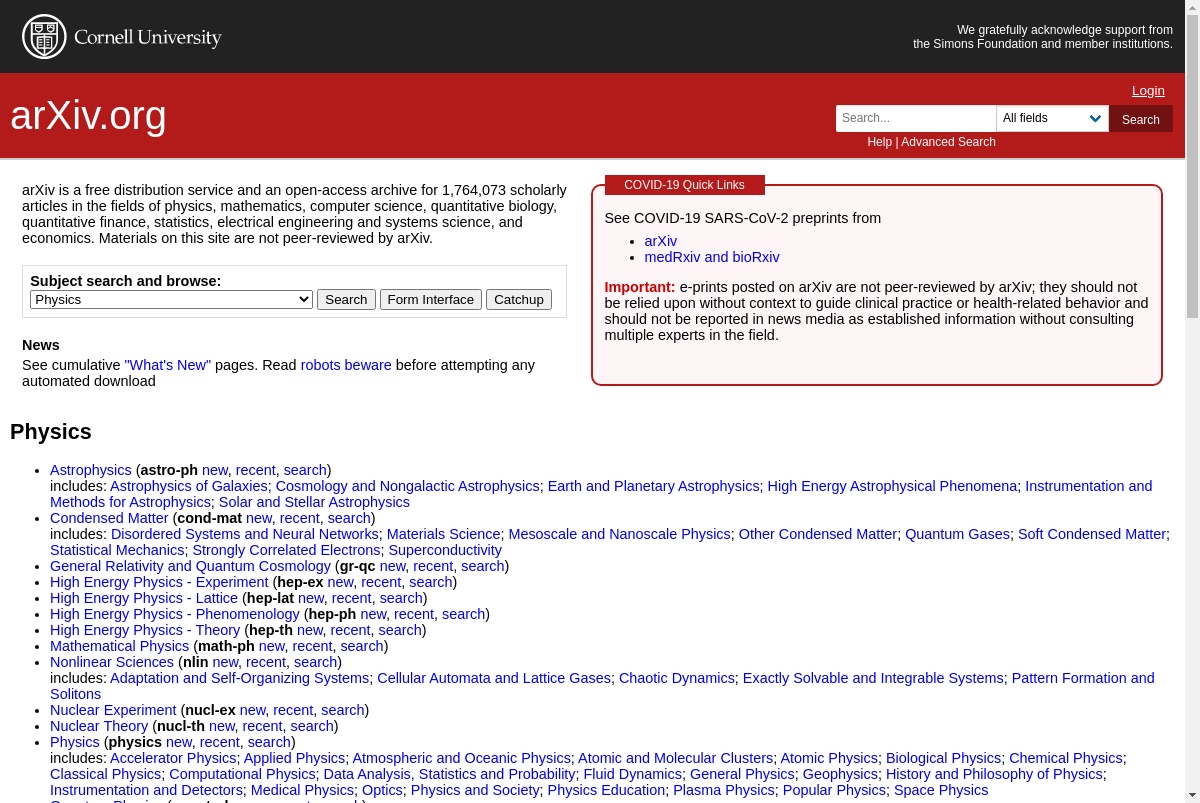Open Computational Physics link
1200x803 pixels.
click(242, 774)
